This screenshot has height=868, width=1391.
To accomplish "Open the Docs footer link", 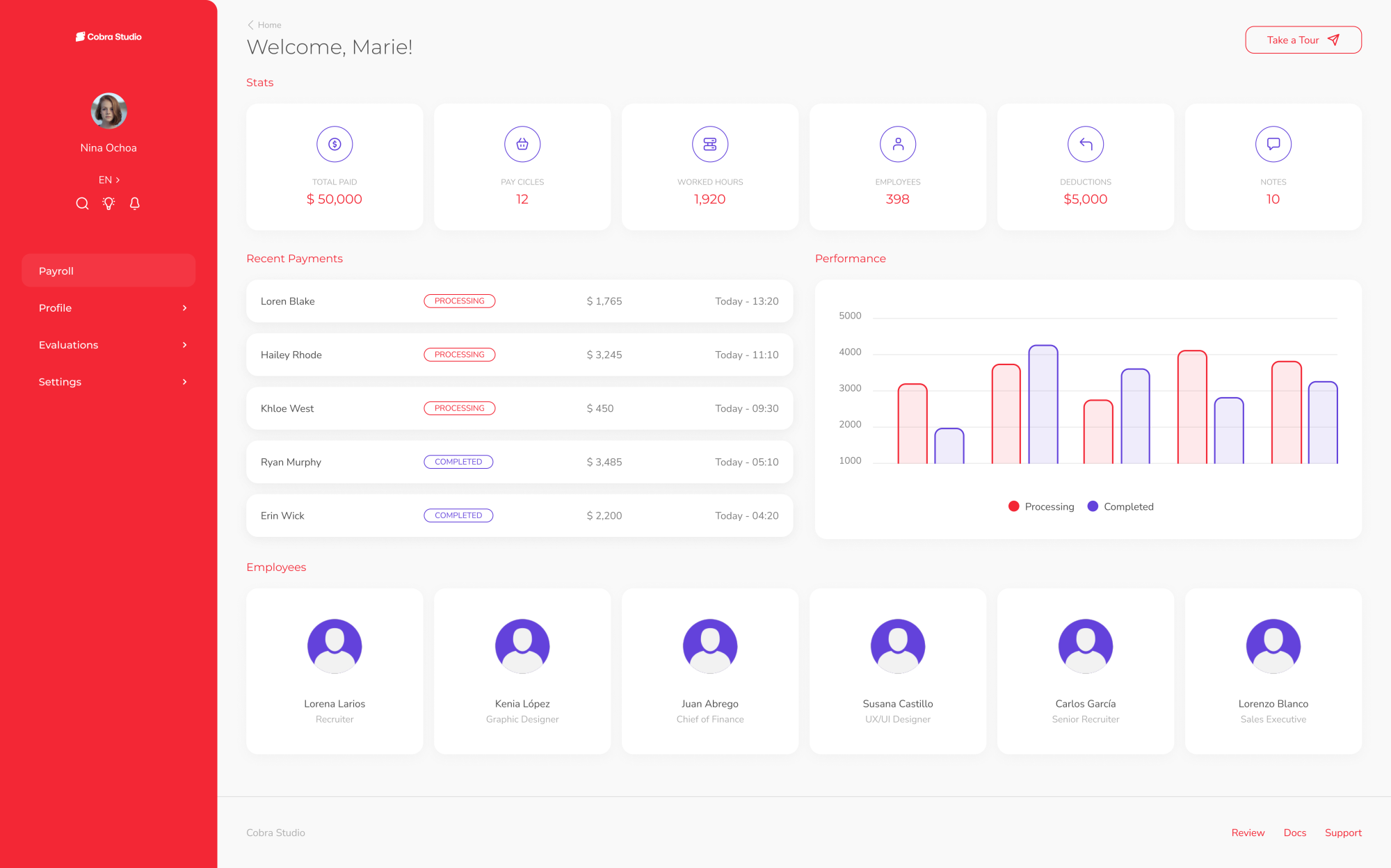I will tap(1294, 833).
